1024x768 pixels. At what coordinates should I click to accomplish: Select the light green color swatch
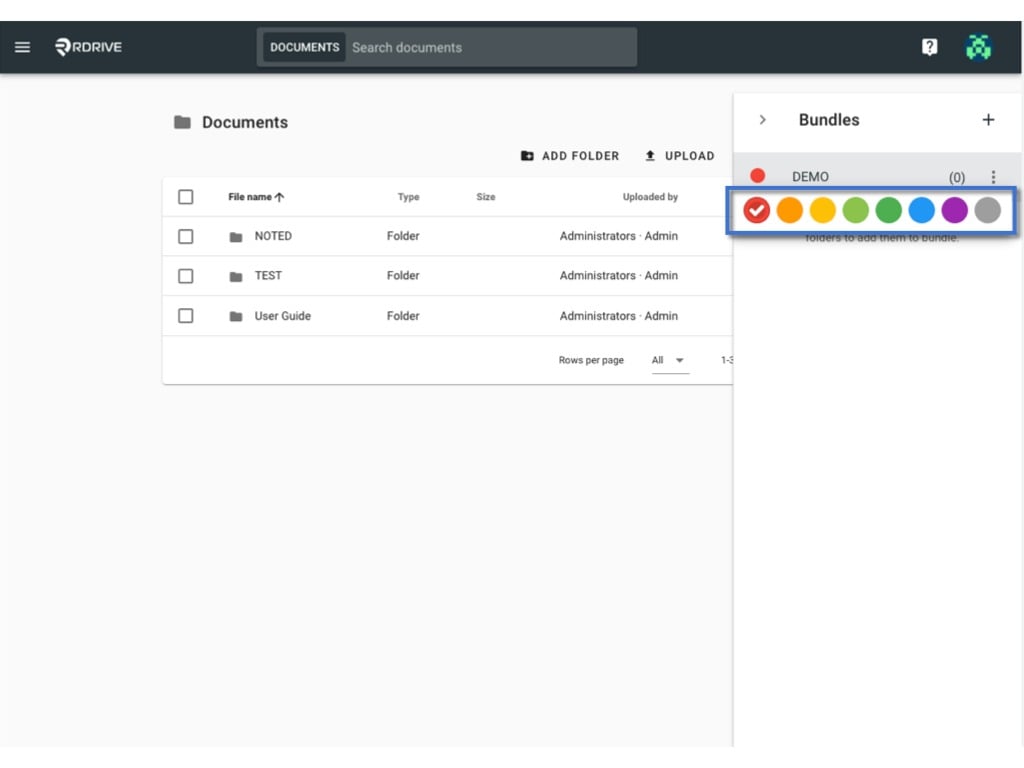point(856,210)
